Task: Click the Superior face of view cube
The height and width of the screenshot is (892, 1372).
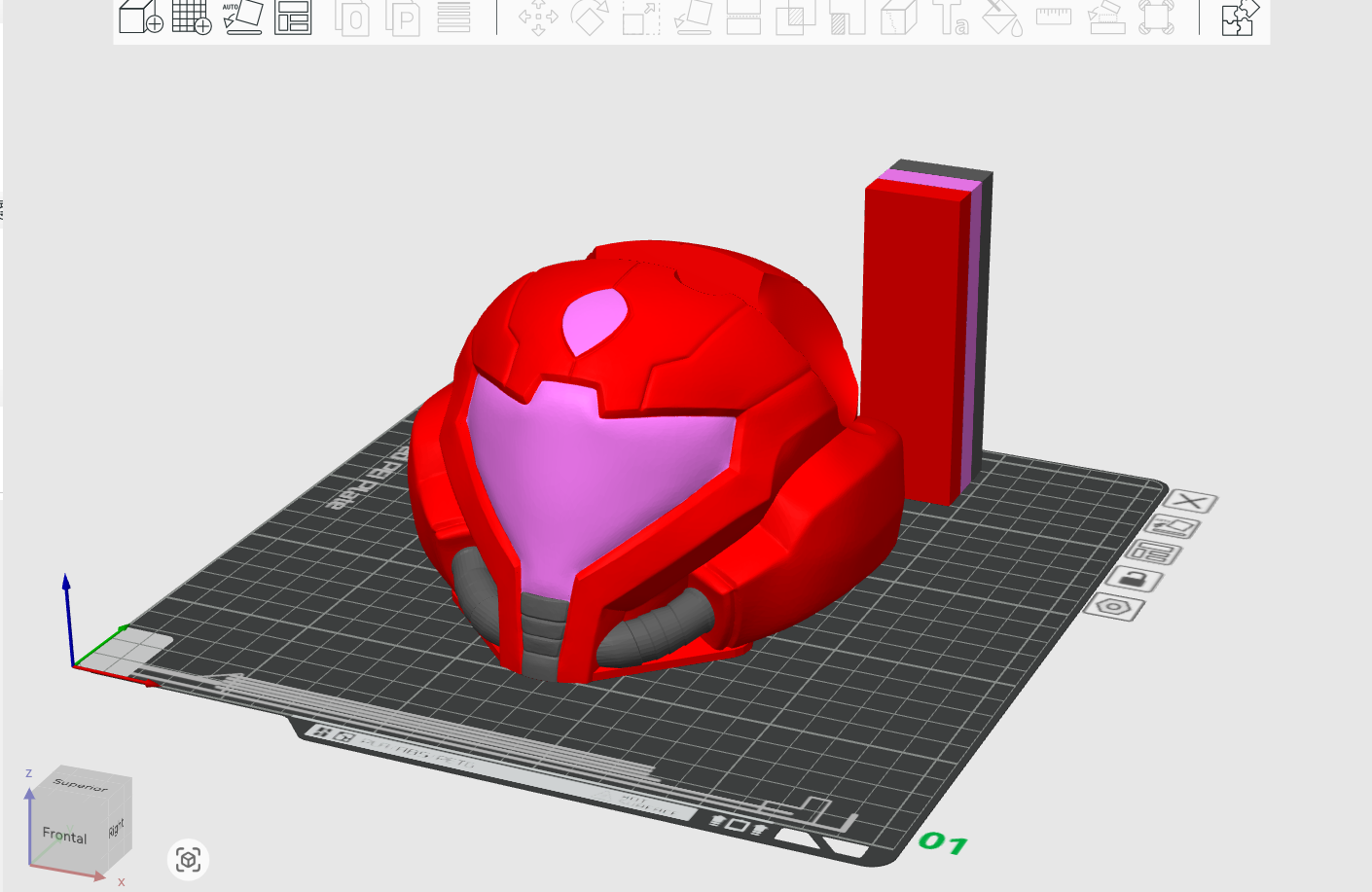Action: point(80,783)
